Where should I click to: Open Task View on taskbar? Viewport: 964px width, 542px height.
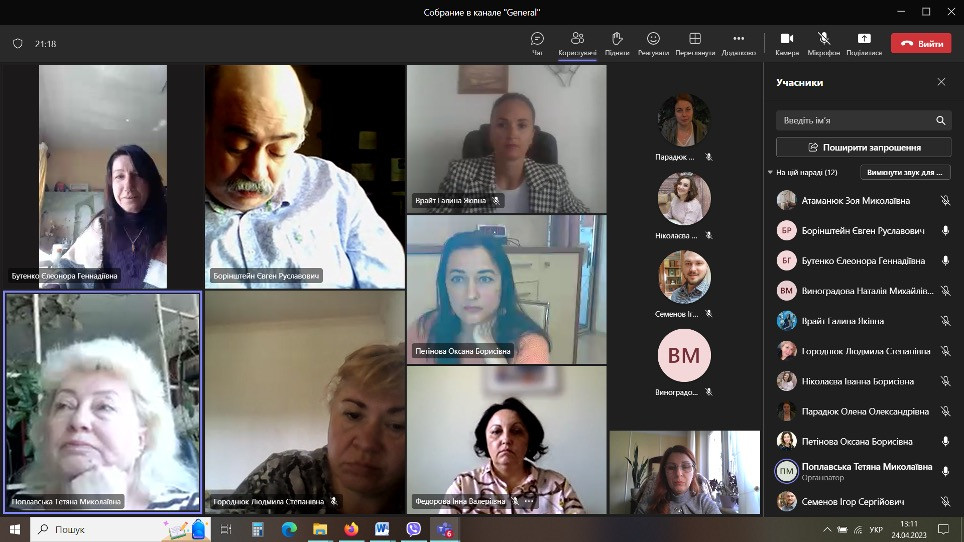coord(226,529)
